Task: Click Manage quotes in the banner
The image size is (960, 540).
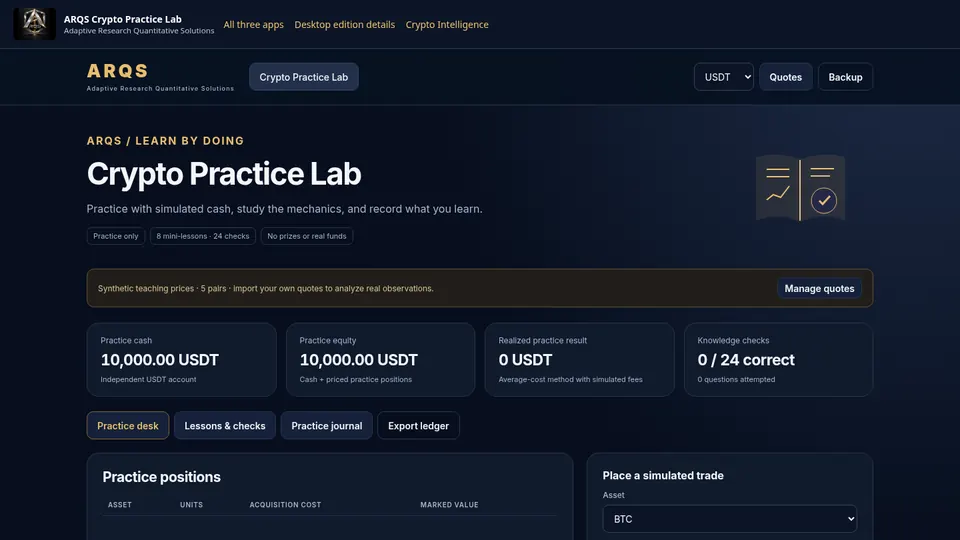Action: (x=819, y=288)
